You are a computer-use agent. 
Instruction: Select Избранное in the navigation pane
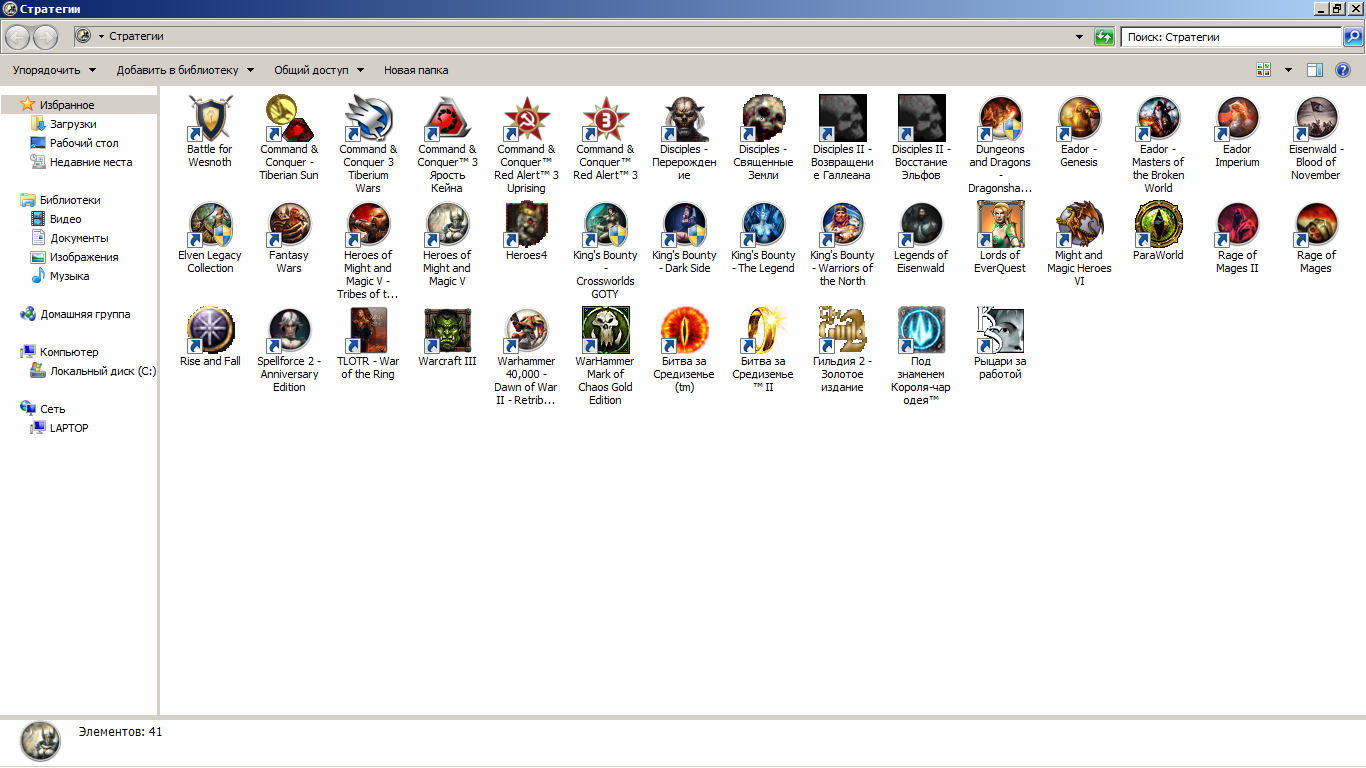68,105
